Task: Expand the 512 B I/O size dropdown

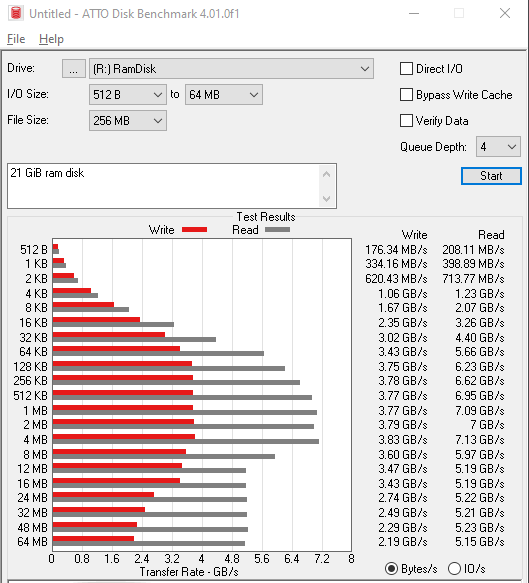Action: tap(128, 95)
